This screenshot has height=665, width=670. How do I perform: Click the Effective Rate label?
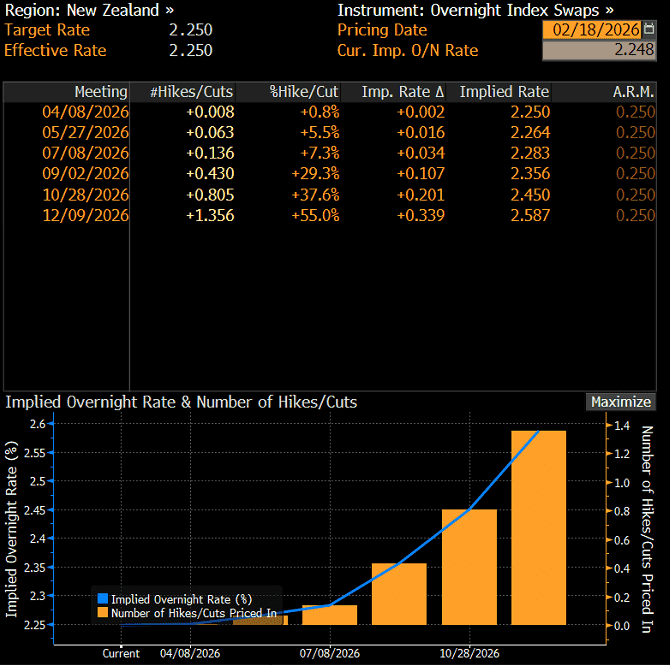[x=55, y=50]
